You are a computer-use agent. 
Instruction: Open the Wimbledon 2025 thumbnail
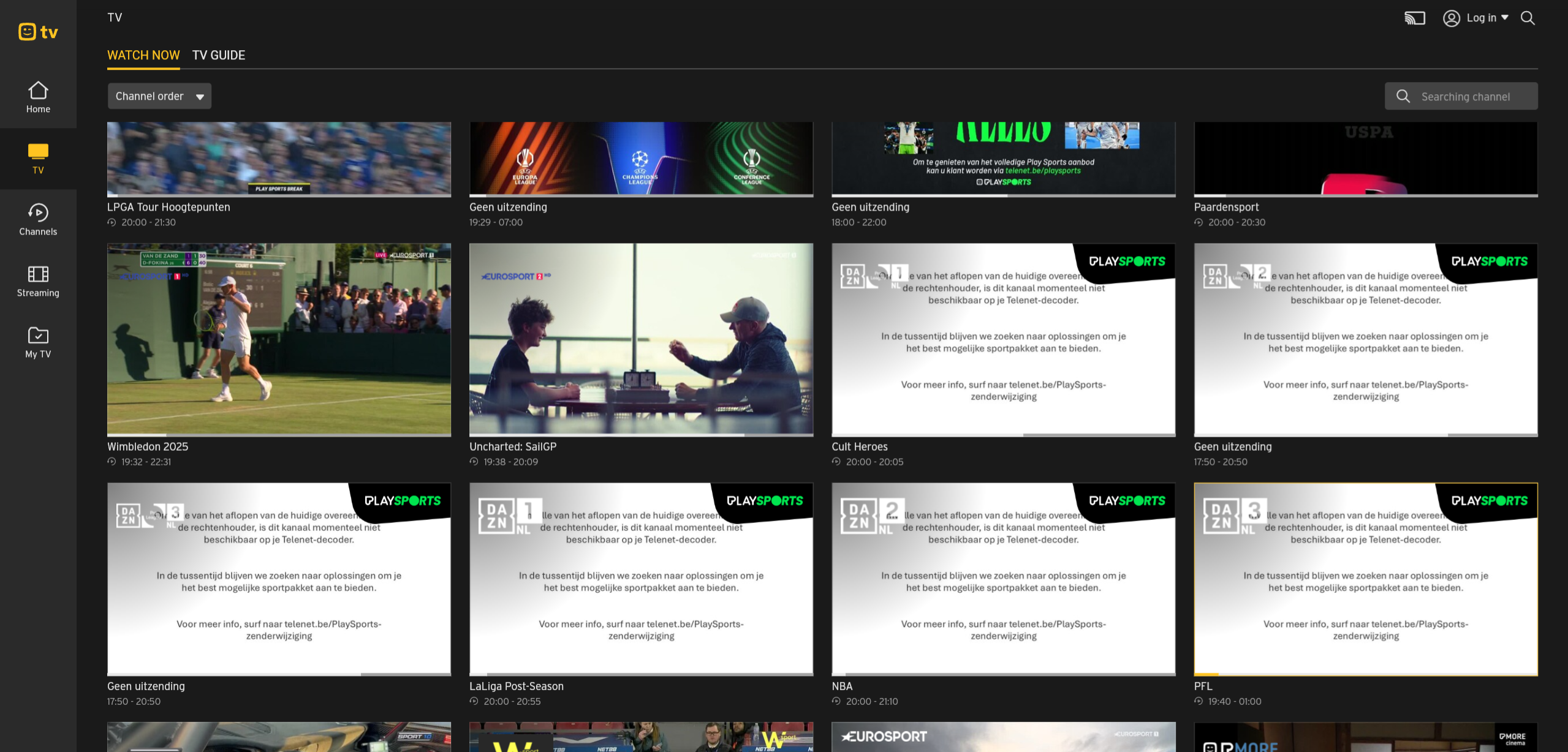tap(279, 339)
